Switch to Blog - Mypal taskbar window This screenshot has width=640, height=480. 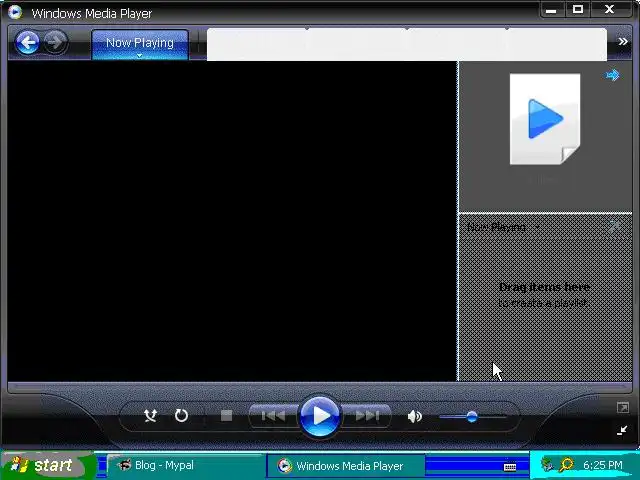(185, 465)
